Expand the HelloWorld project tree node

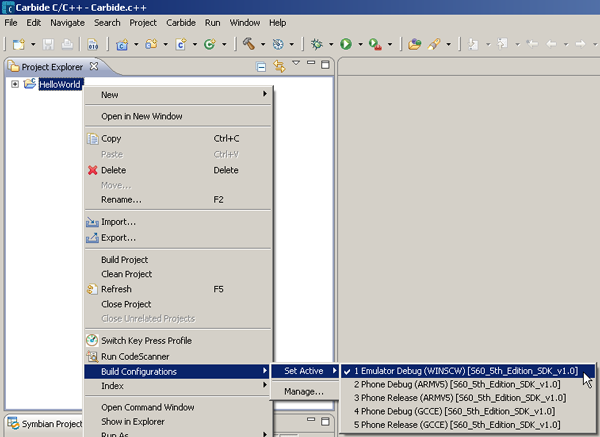coord(15,84)
